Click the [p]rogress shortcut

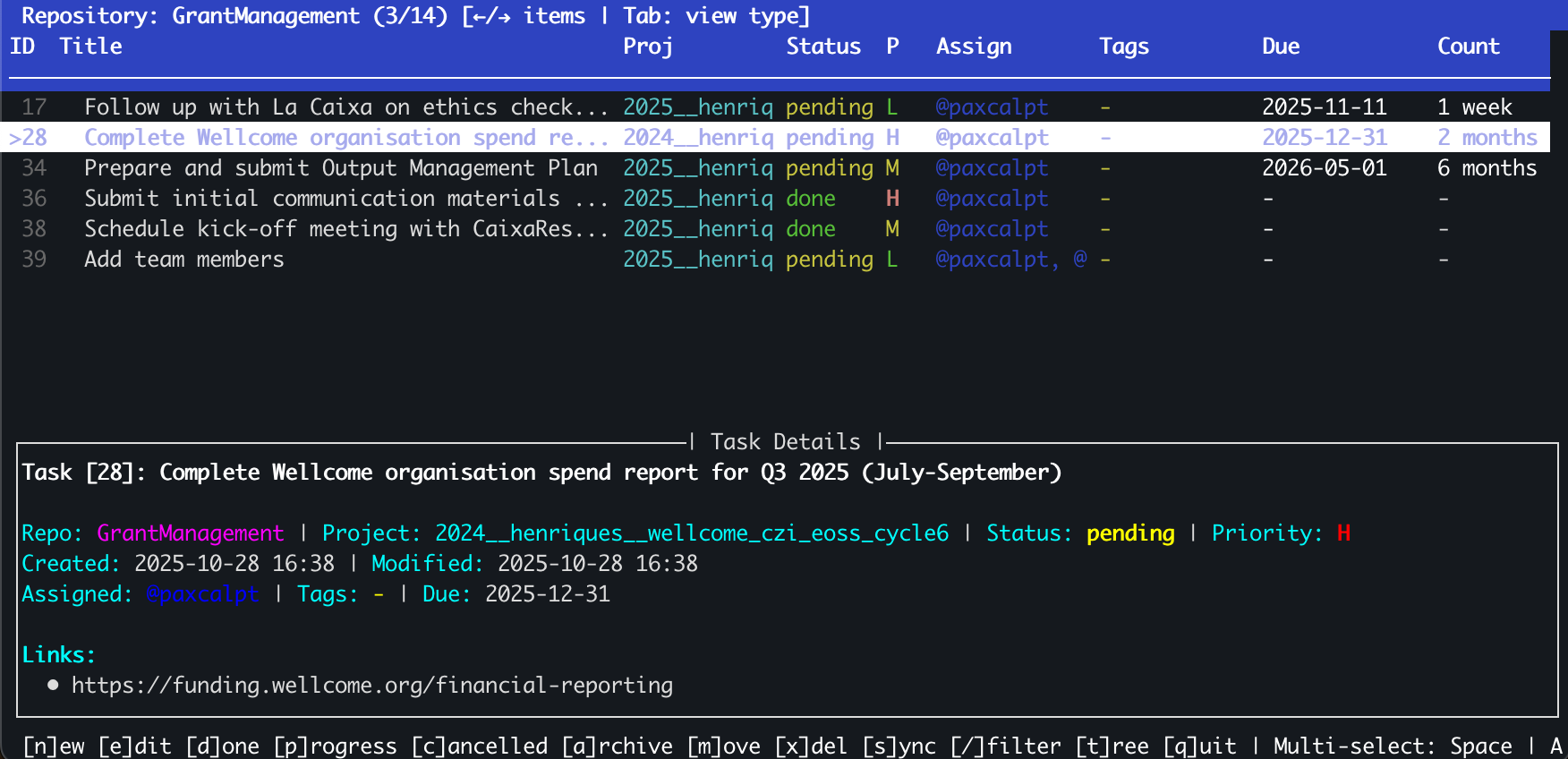[x=336, y=746]
